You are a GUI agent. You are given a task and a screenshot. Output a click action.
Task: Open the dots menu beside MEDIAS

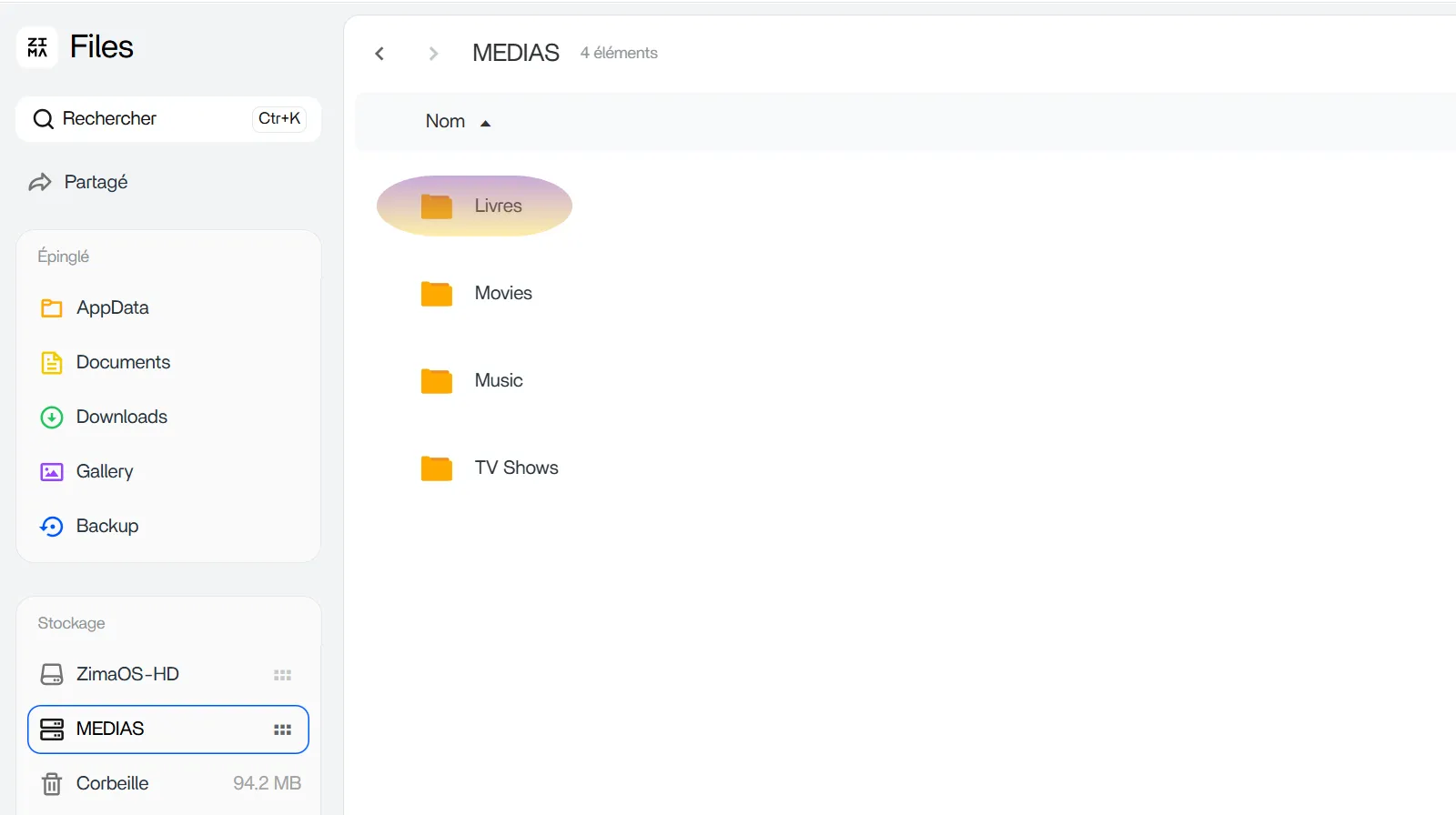coord(282,729)
